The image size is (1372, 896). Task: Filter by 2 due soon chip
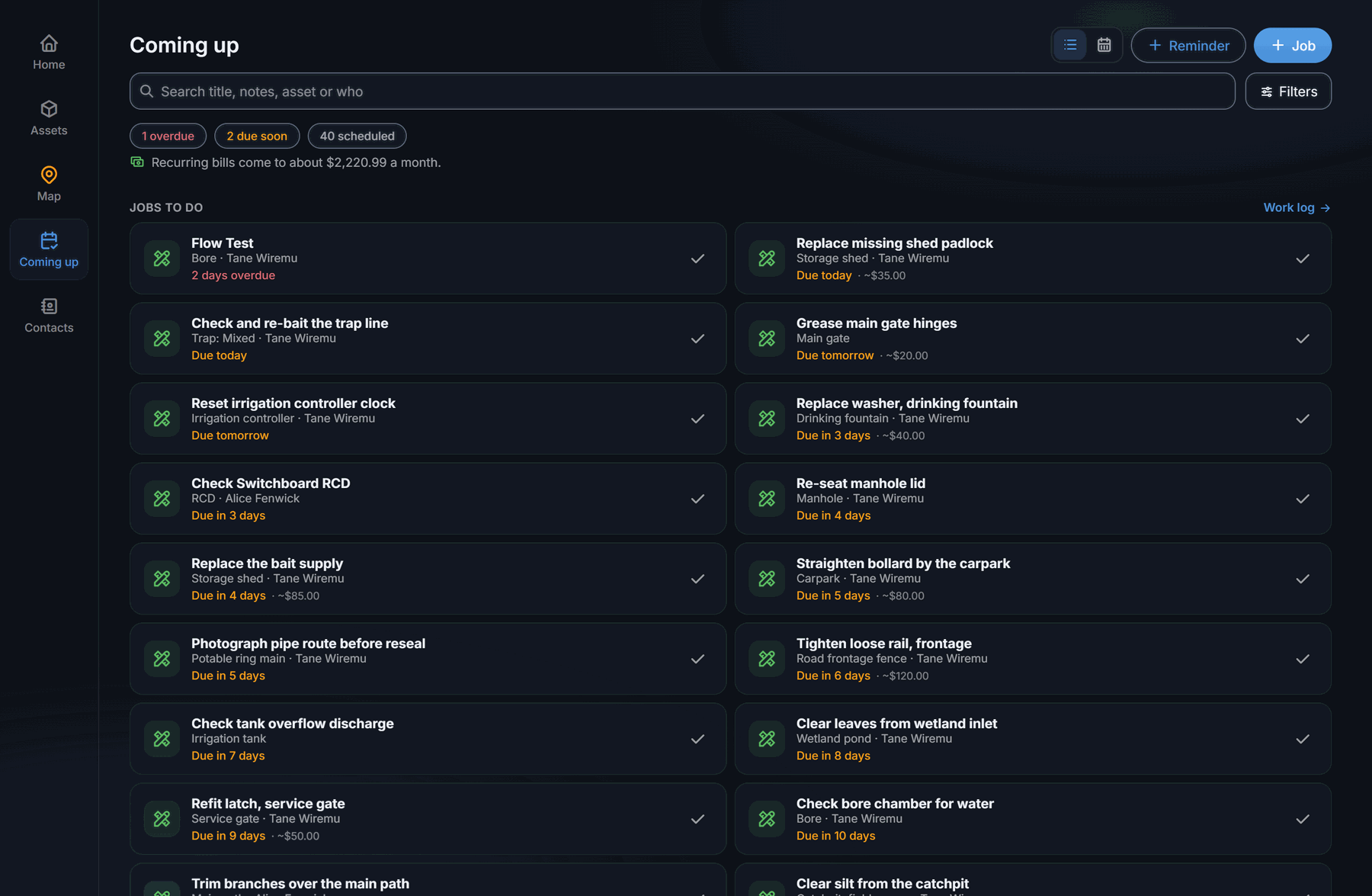pyautogui.click(x=257, y=136)
